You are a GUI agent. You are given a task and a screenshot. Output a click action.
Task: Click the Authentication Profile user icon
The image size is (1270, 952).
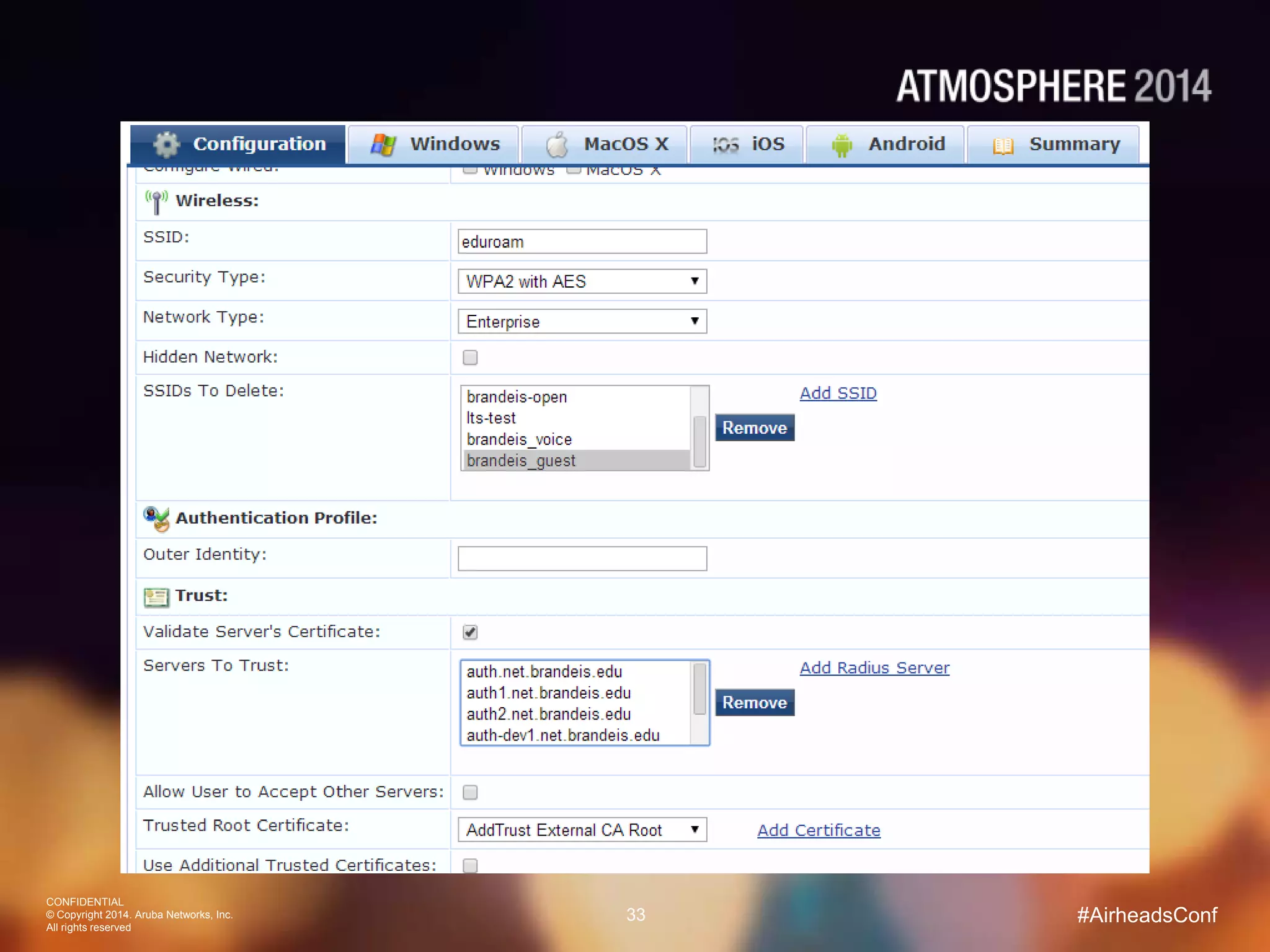tap(156, 519)
